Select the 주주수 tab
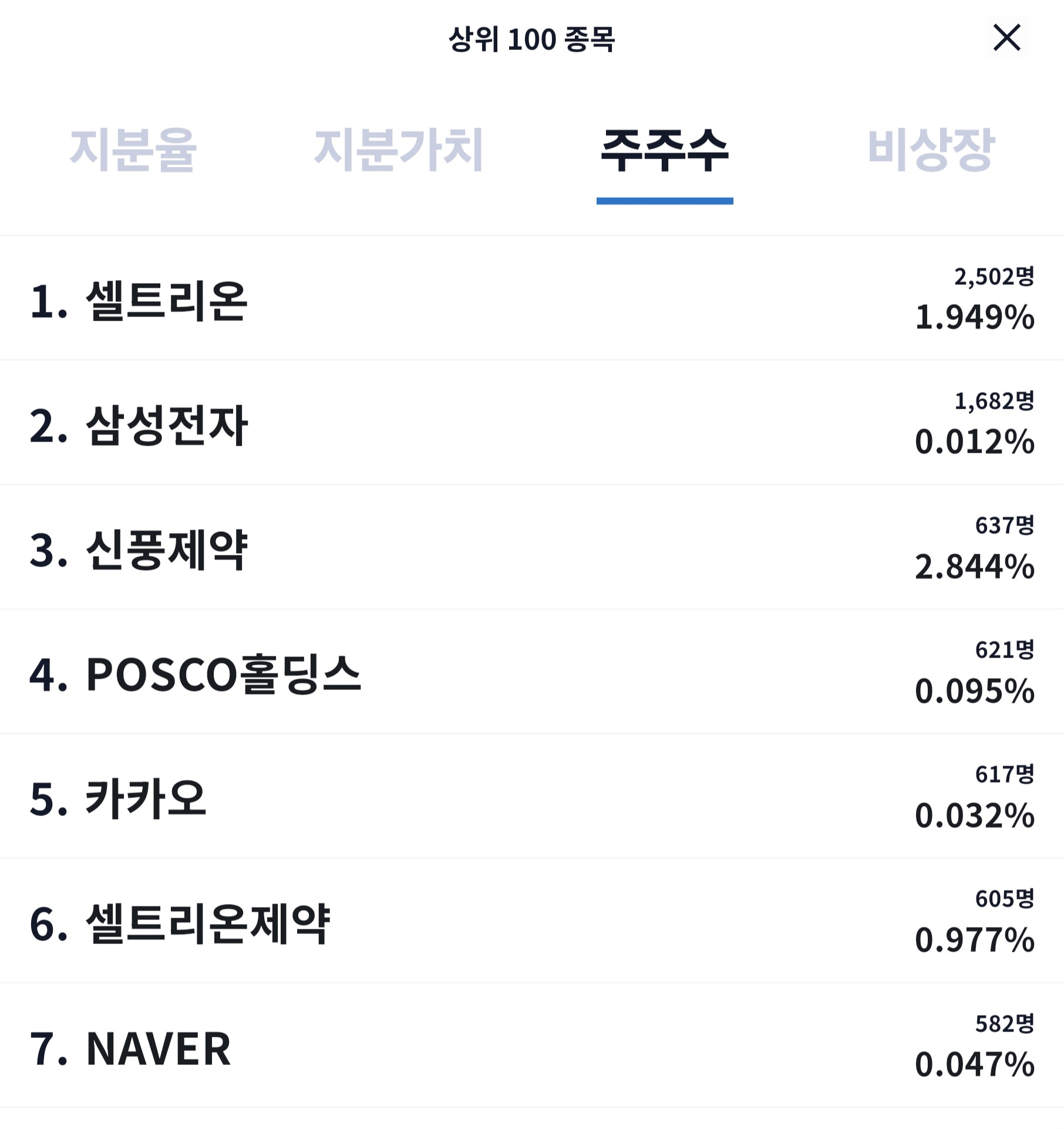Screen dimensions: 1064x1129 pyautogui.click(x=665, y=150)
